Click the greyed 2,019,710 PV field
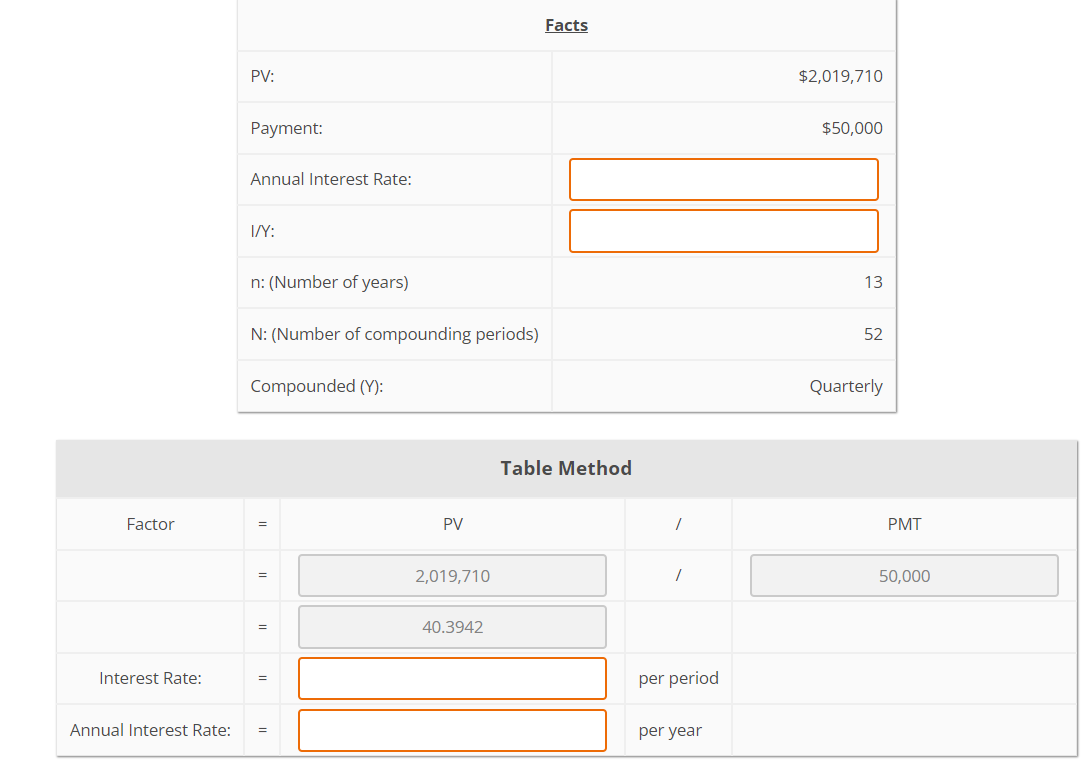The height and width of the screenshot is (767, 1088). click(452, 576)
